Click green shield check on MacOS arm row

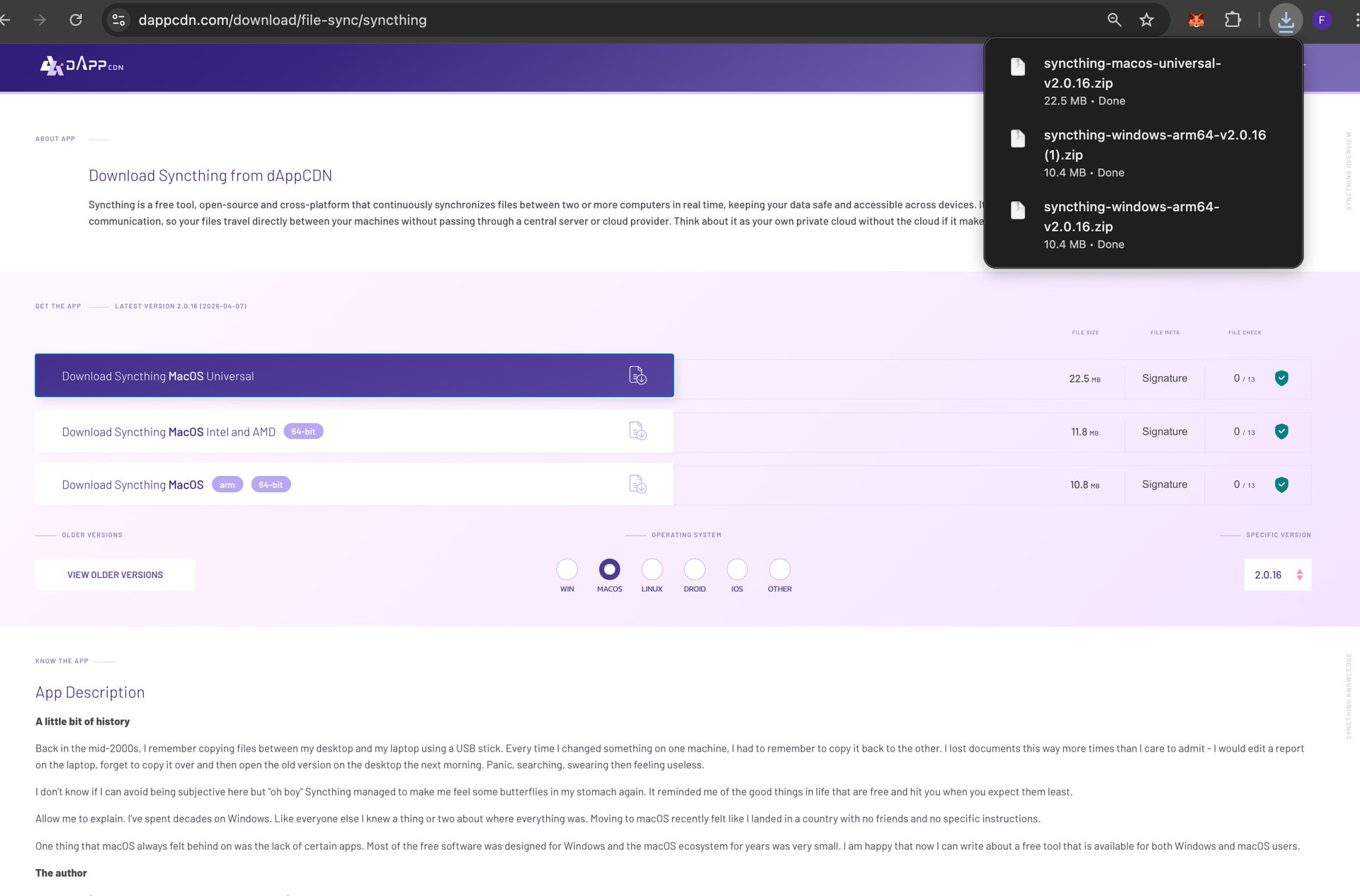tap(1281, 484)
